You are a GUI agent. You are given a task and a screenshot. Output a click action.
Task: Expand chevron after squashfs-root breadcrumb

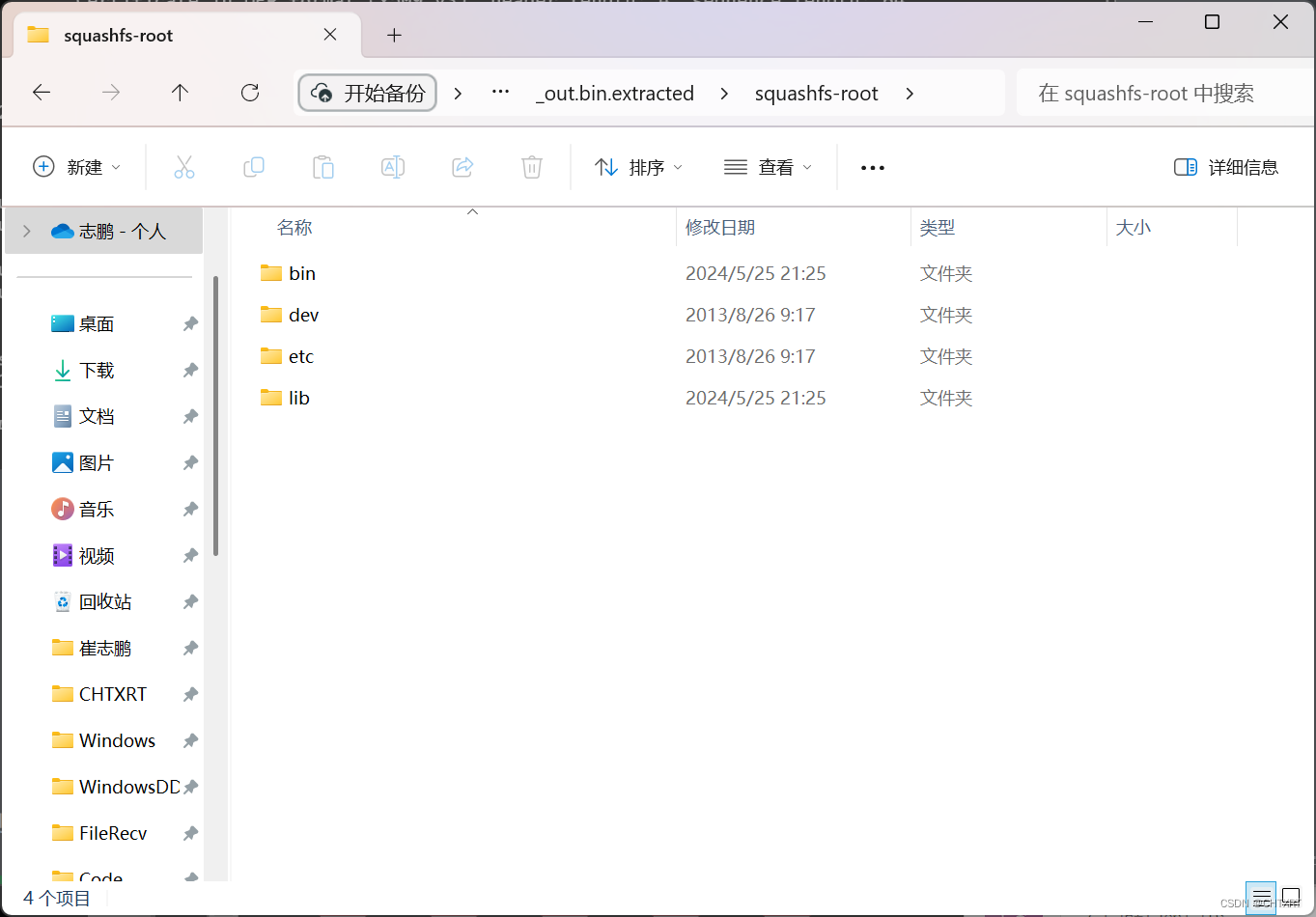(x=910, y=94)
